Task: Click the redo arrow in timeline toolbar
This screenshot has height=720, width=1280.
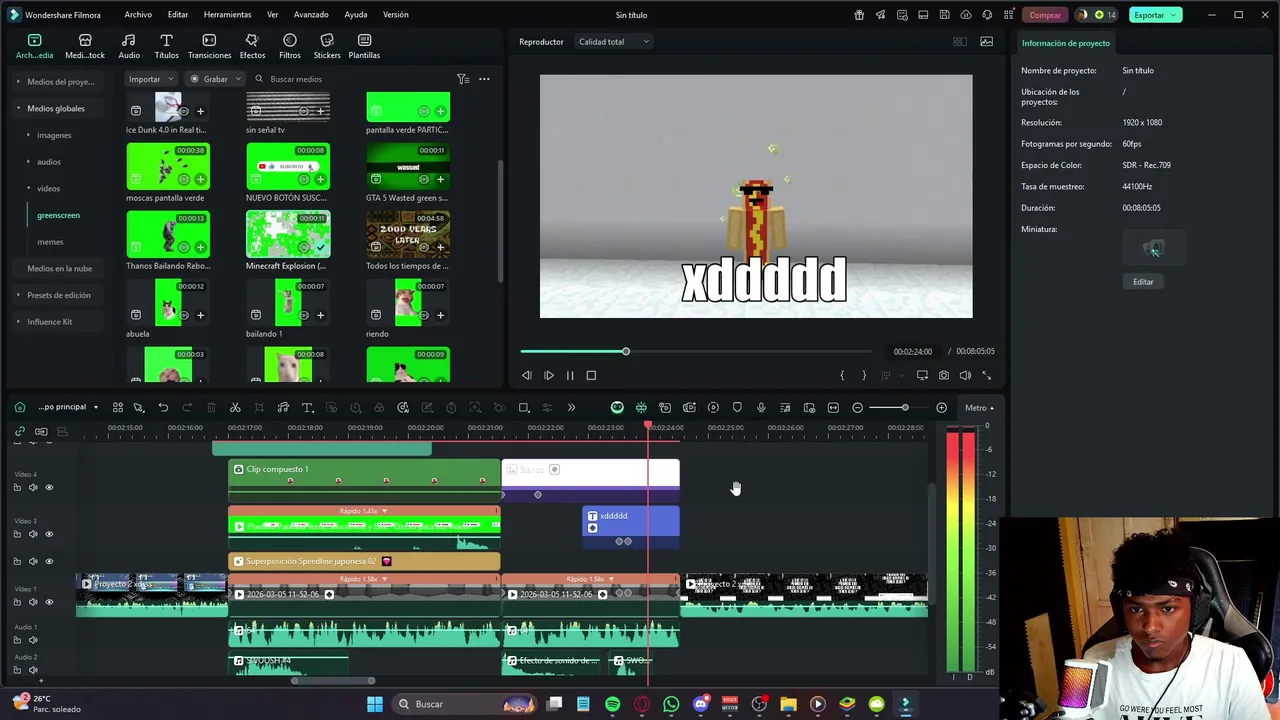Action: click(187, 408)
